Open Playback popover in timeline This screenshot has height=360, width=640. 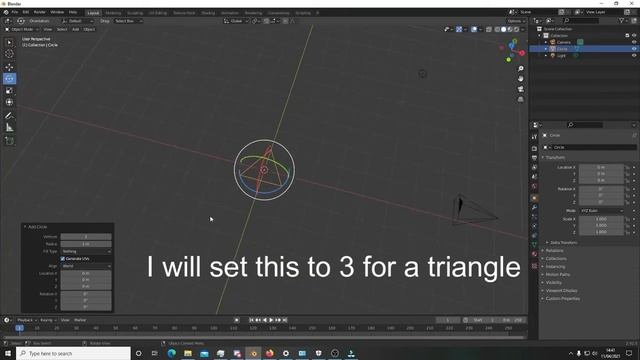click(x=27, y=320)
